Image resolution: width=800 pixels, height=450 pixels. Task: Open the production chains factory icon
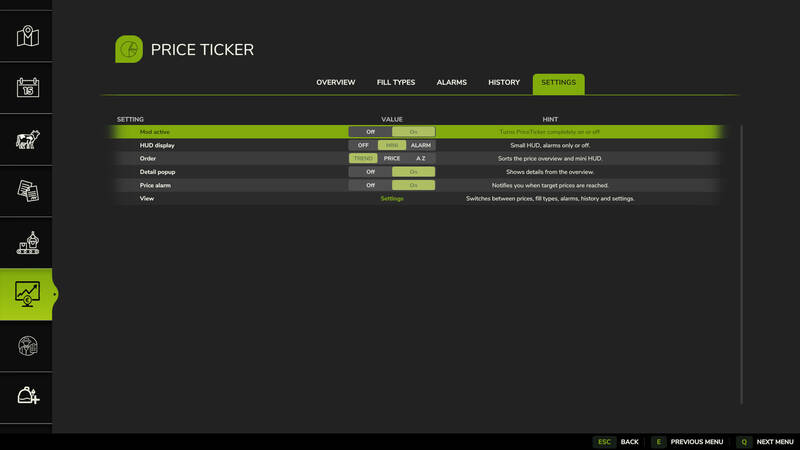coord(28,243)
